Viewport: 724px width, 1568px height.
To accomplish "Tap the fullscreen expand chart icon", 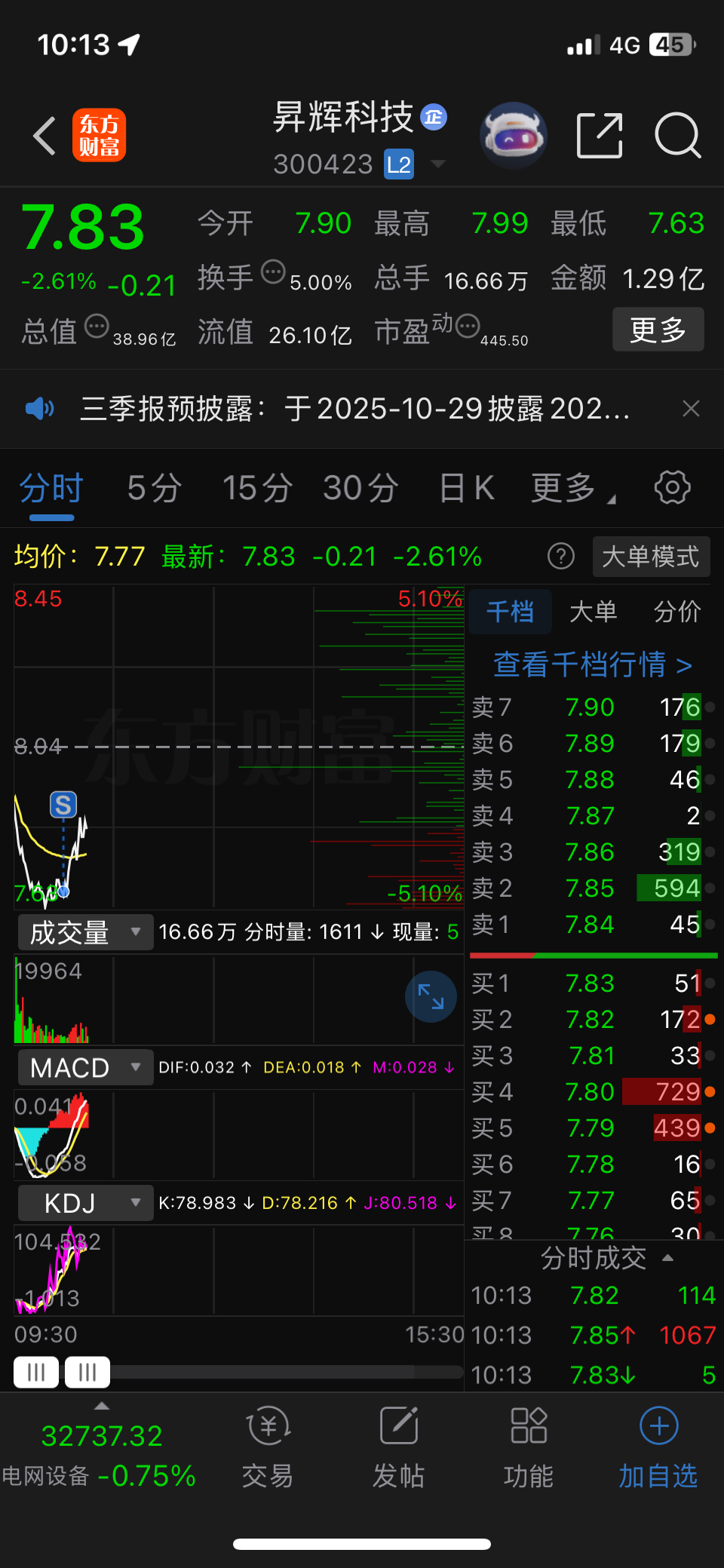I will point(431,996).
